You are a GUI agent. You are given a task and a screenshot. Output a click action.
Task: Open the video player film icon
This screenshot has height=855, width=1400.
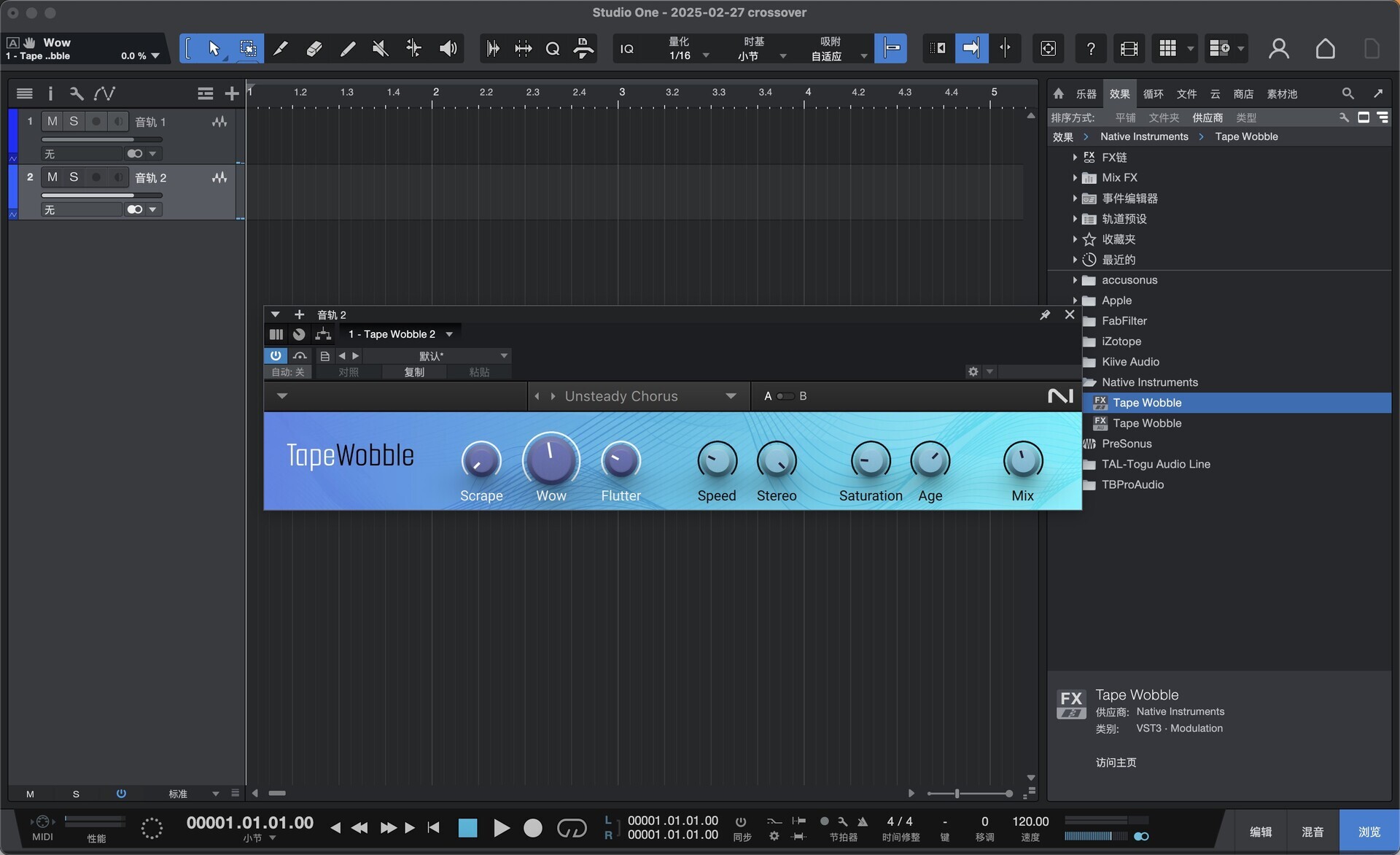coord(1129,49)
